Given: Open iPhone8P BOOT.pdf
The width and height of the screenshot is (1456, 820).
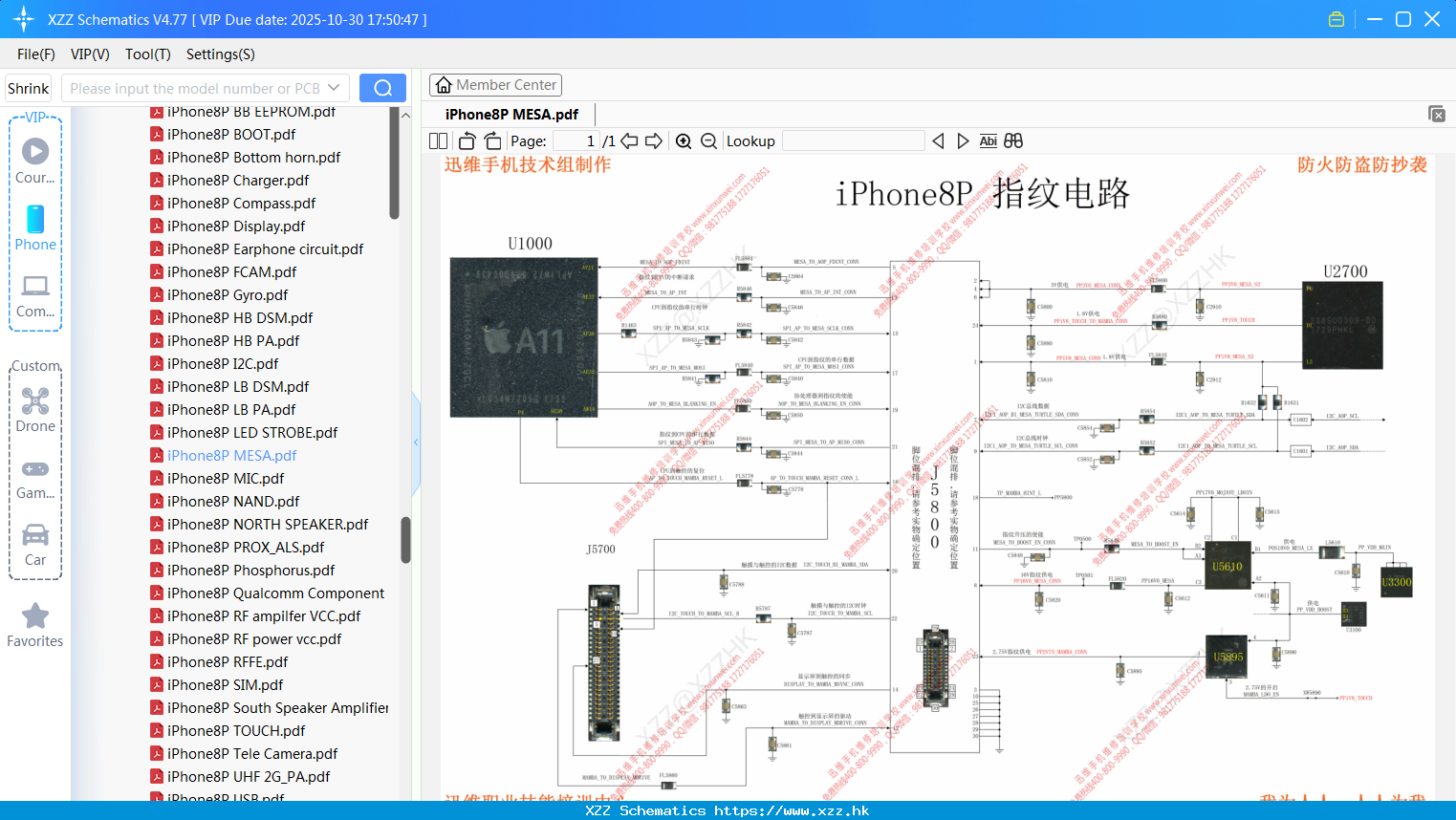Looking at the screenshot, I should [x=231, y=135].
